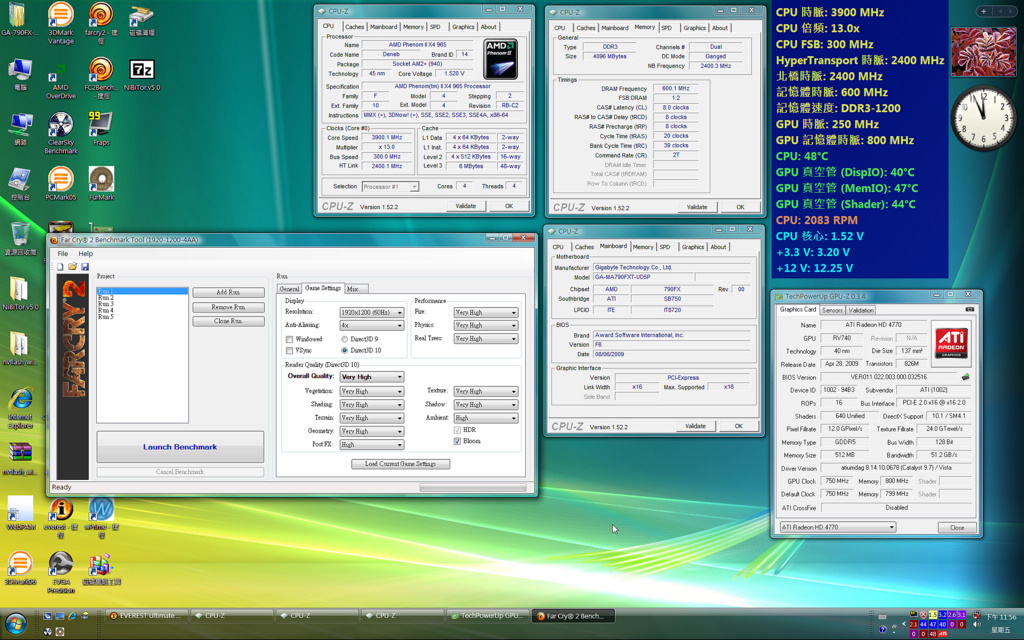Screen dimensions: 1024x640
Task: Click the slideshow picture gadget thumbnail
Action: pyautogui.click(x=983, y=52)
